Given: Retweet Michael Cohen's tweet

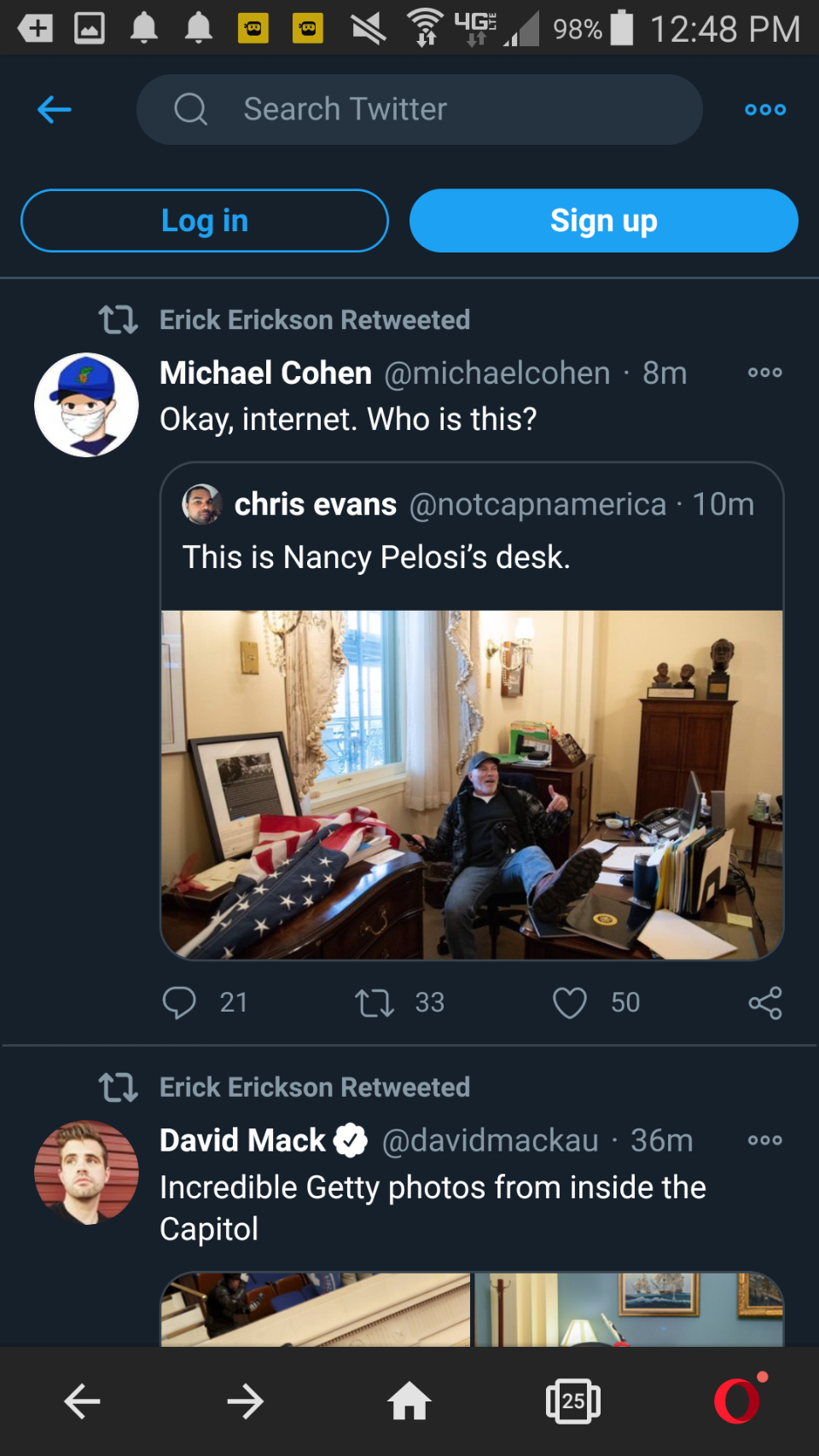Looking at the screenshot, I should pyautogui.click(x=375, y=1002).
